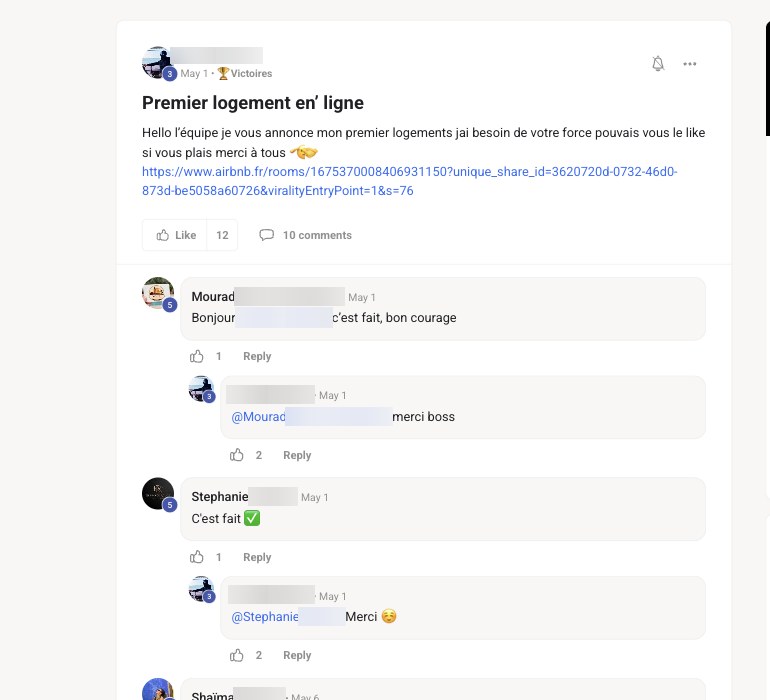Toggle the post notification bell icon
Screen dimensions: 770x700
[x=658, y=63]
